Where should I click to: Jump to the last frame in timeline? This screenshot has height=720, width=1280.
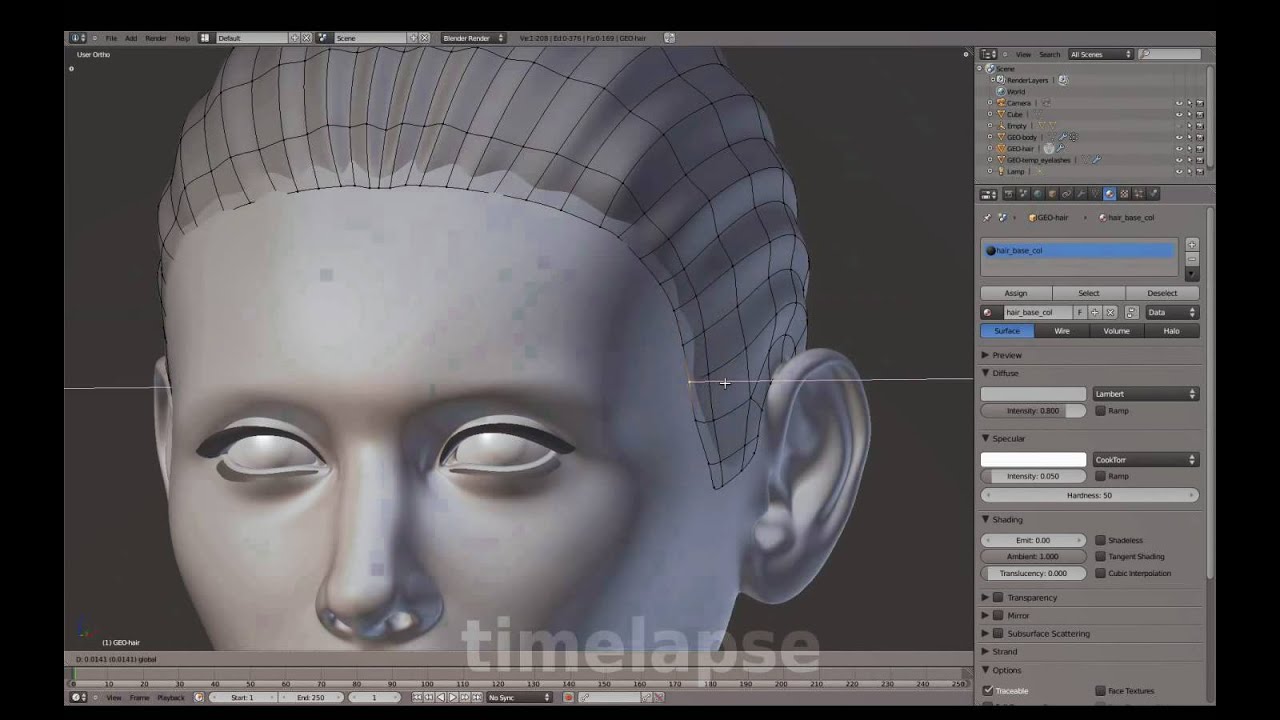click(x=477, y=697)
